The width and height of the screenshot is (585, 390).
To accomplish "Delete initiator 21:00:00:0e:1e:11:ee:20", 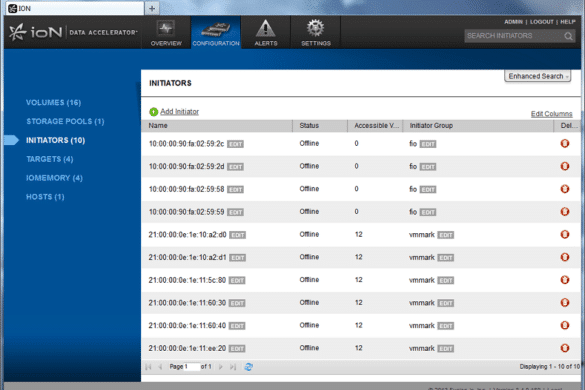I will coord(565,348).
